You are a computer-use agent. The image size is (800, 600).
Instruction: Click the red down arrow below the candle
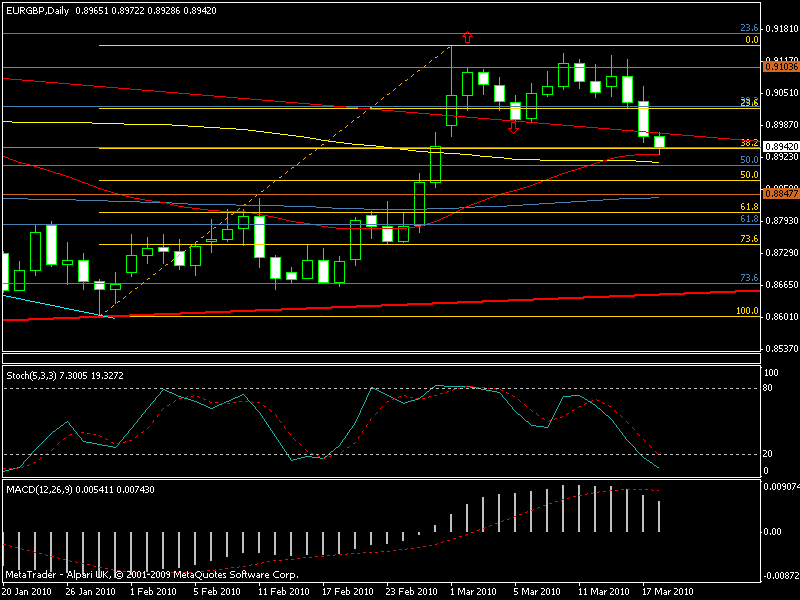coord(514,128)
